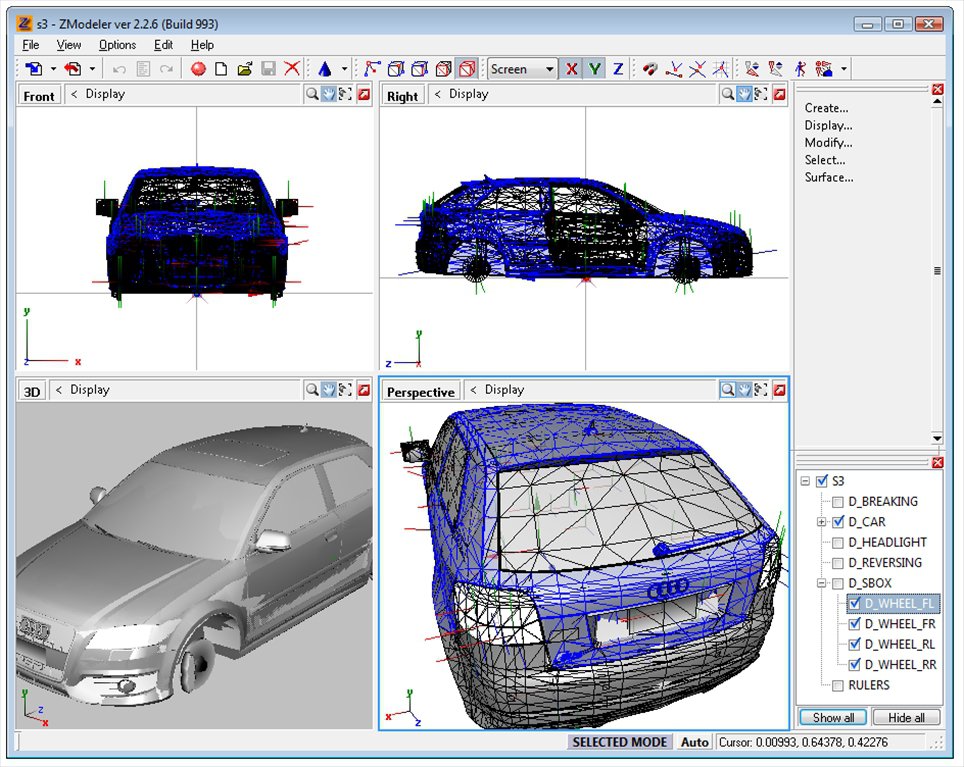
Task: Toggle the X axis constraint
Action: 572,69
